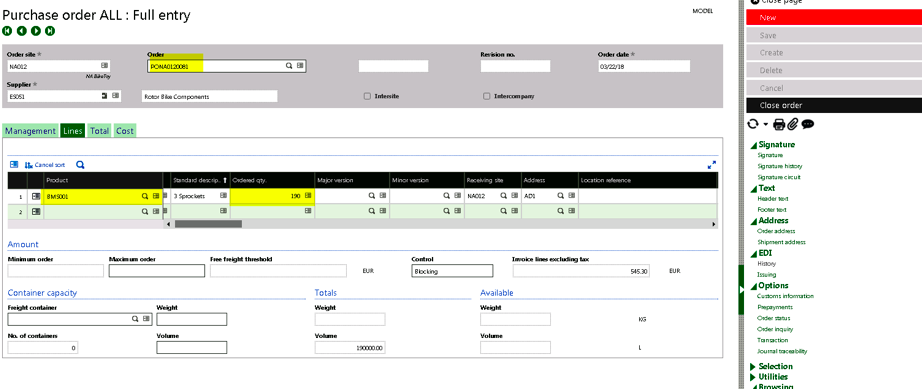The image size is (923, 390).
Task: Open the grid card view icon
Action: [13, 165]
